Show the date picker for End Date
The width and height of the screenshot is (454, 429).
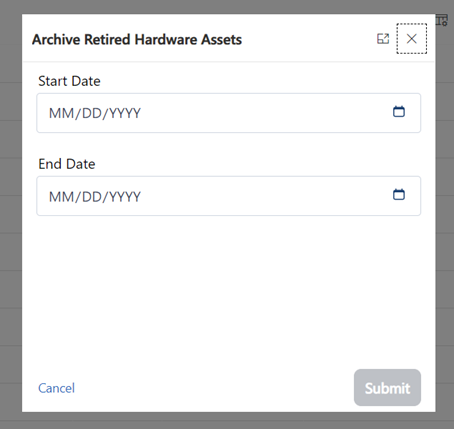pyautogui.click(x=399, y=194)
